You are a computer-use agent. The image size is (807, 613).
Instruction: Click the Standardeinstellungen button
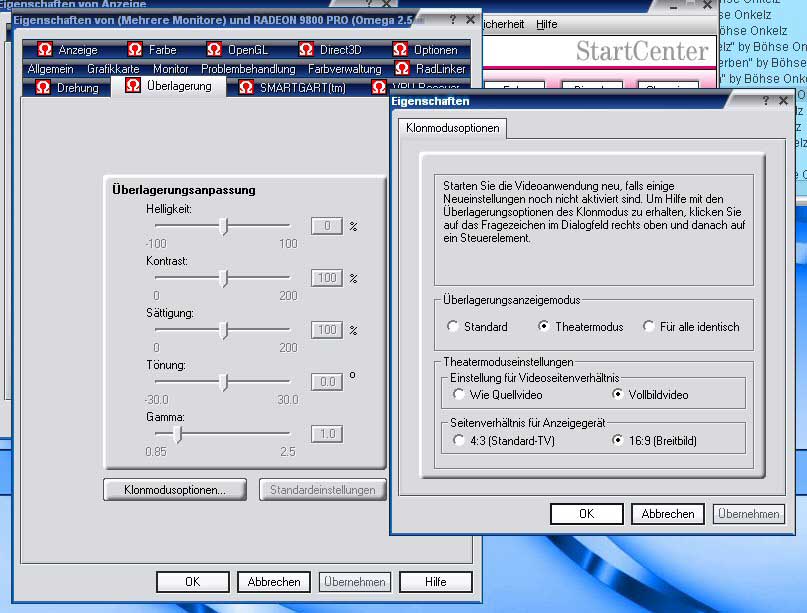pos(323,489)
